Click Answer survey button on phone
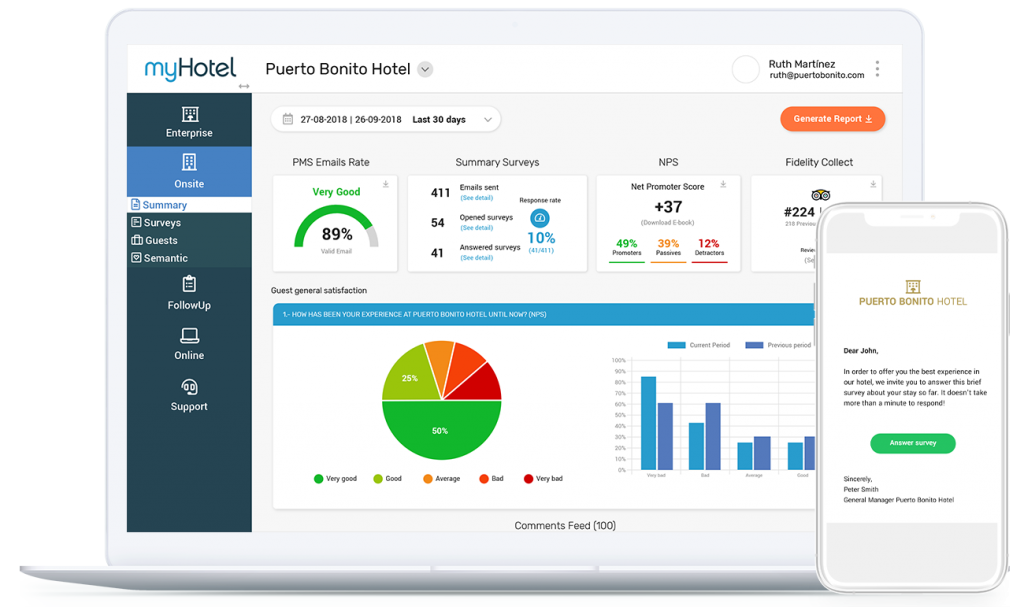Viewport: 1024px width, 607px height. [x=913, y=443]
